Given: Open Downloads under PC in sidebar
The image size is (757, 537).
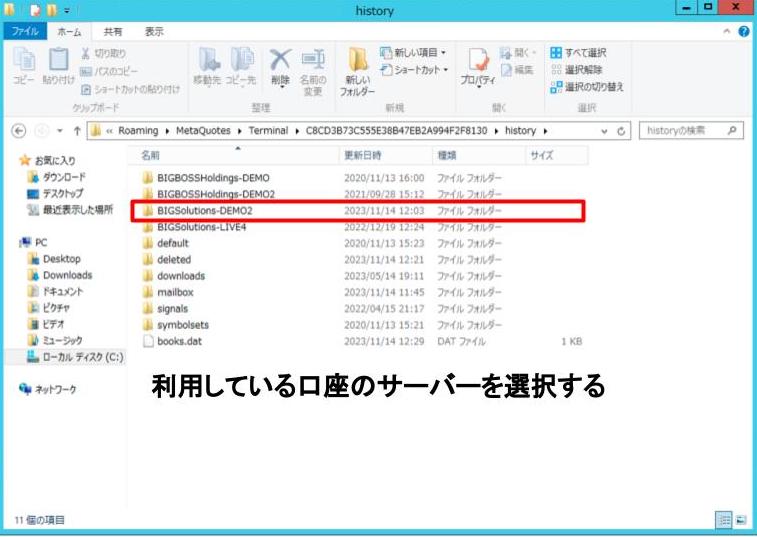Looking at the screenshot, I should pyautogui.click(x=60, y=275).
